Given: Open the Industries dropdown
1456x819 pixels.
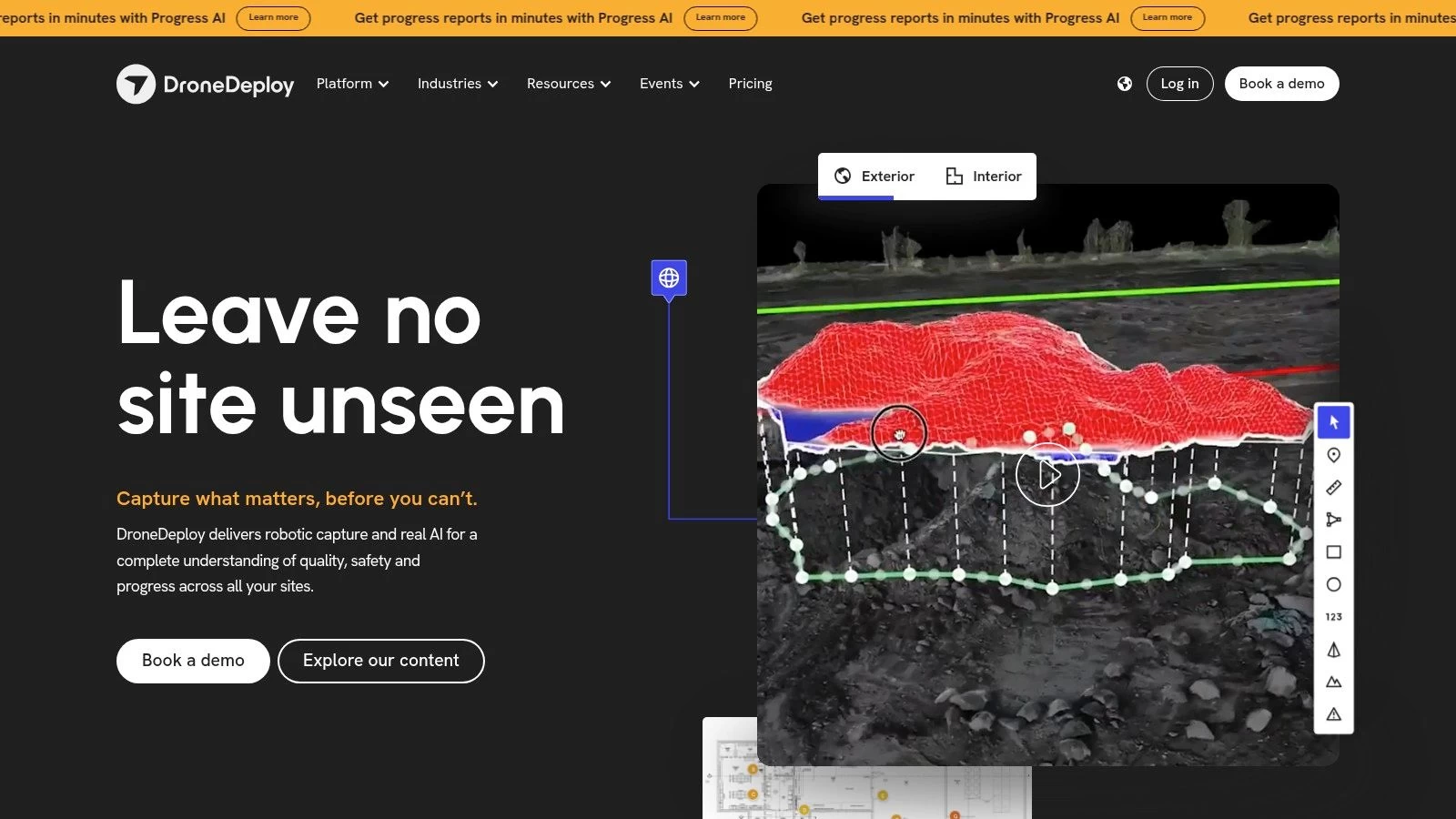Looking at the screenshot, I should point(456,83).
